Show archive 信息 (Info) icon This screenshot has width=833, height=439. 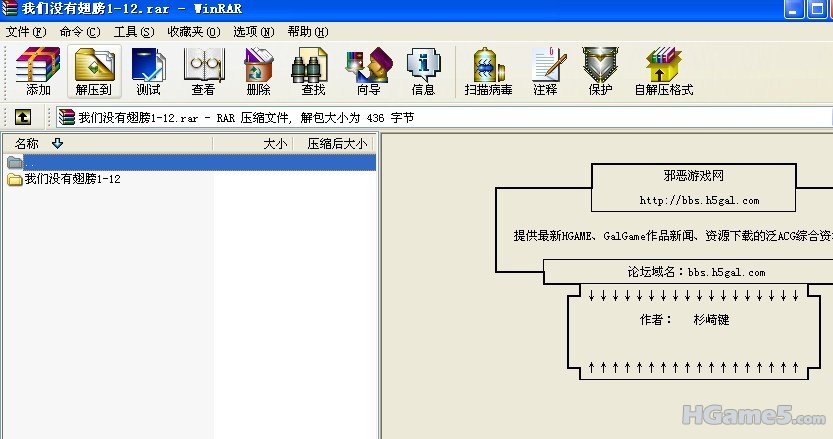coord(423,71)
